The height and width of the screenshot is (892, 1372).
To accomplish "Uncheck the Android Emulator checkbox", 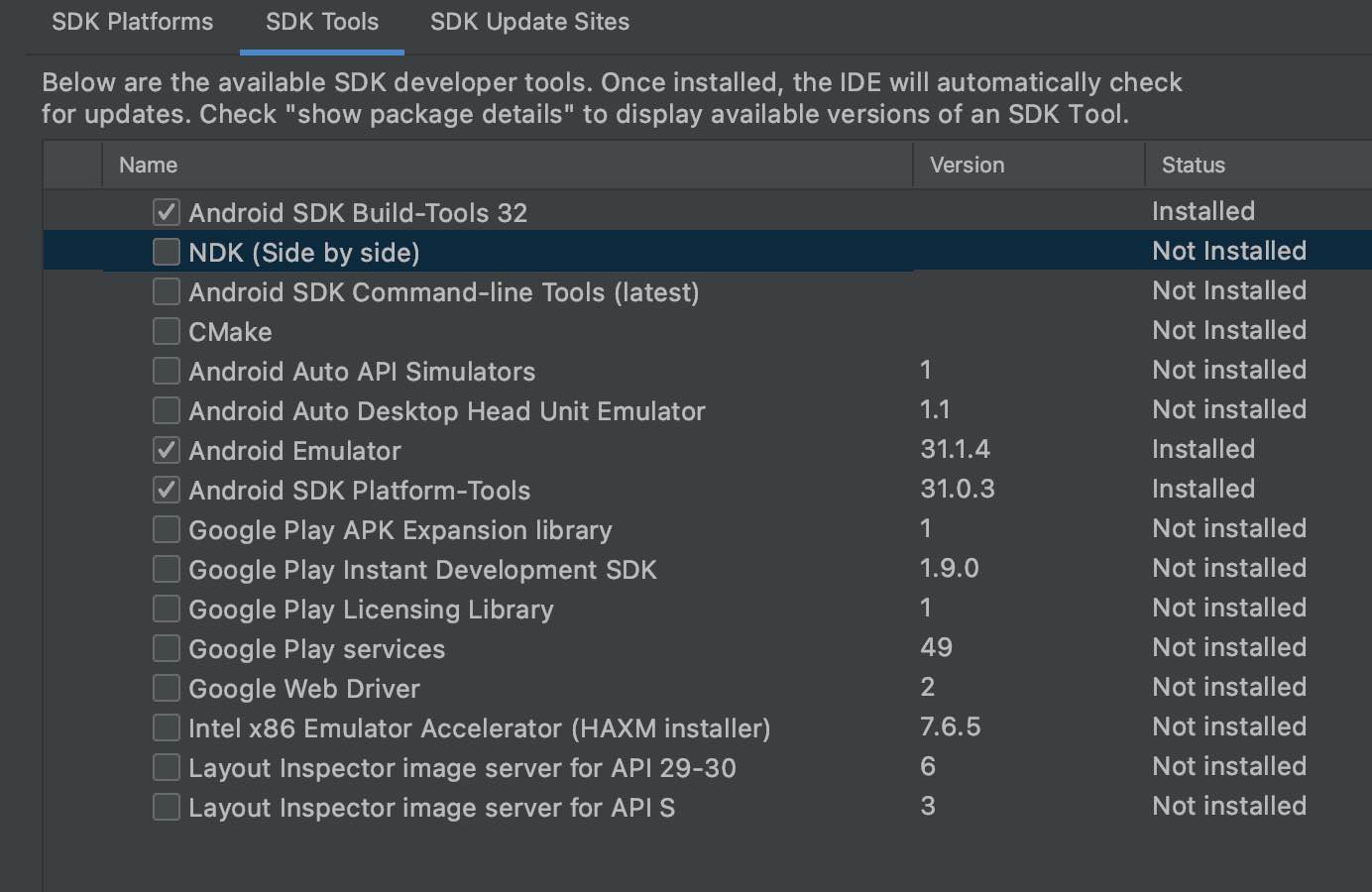I will tap(167, 450).
